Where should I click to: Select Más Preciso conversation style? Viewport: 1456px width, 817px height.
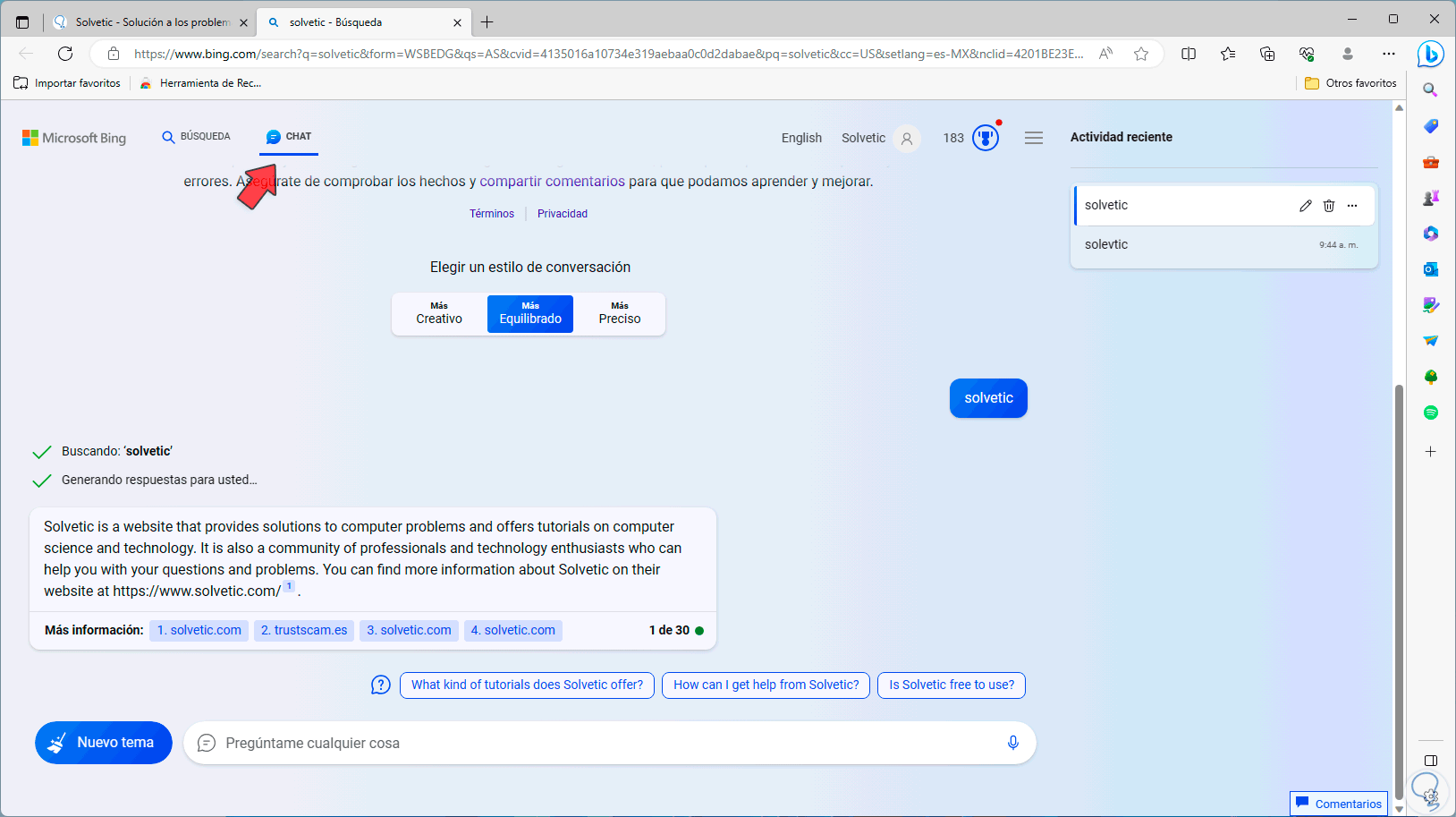pos(620,313)
